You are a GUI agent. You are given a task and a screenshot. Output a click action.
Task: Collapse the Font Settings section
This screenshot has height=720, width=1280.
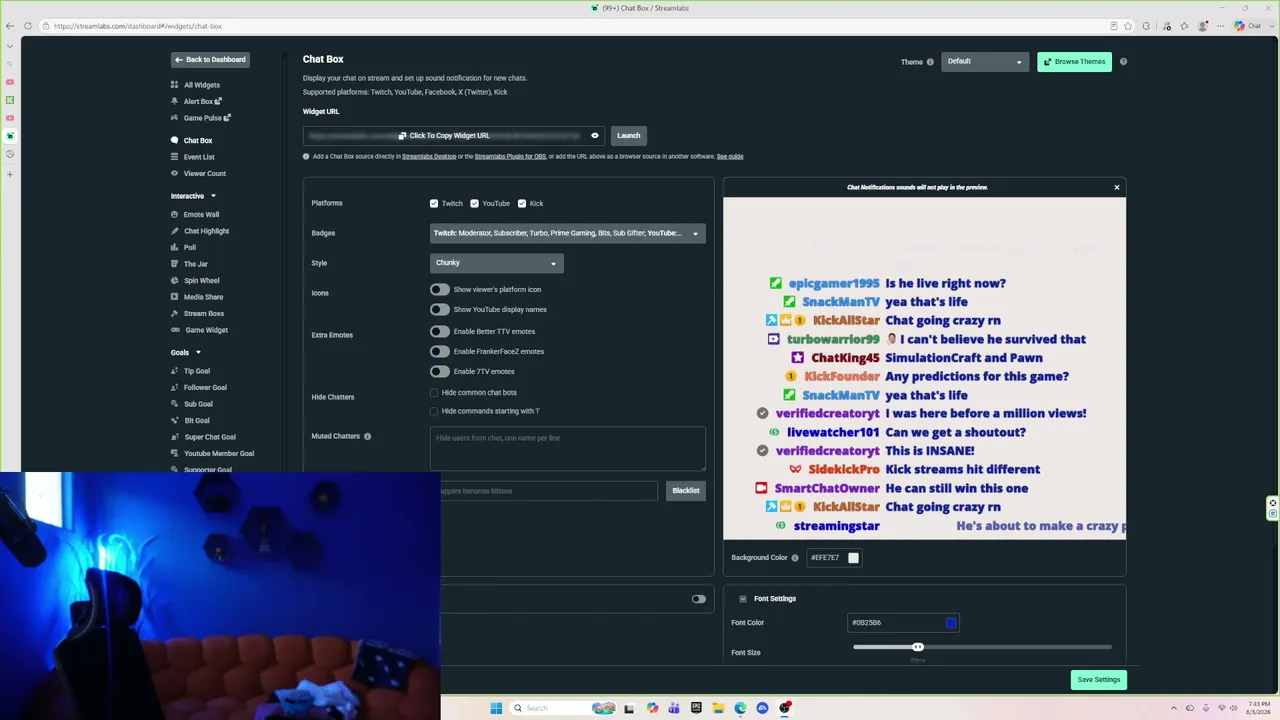click(743, 599)
